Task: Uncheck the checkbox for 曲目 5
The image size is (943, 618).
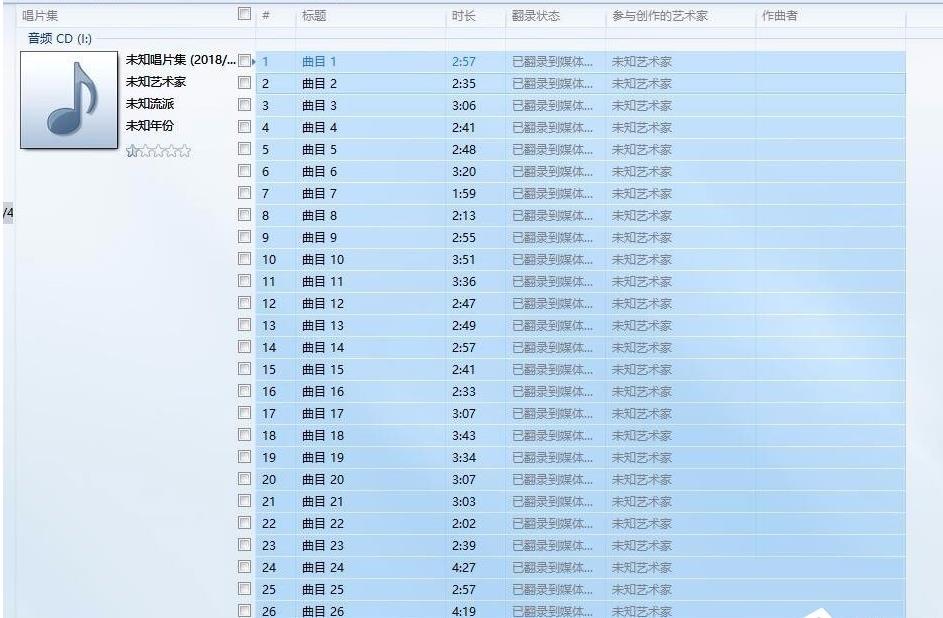Action: click(x=244, y=149)
